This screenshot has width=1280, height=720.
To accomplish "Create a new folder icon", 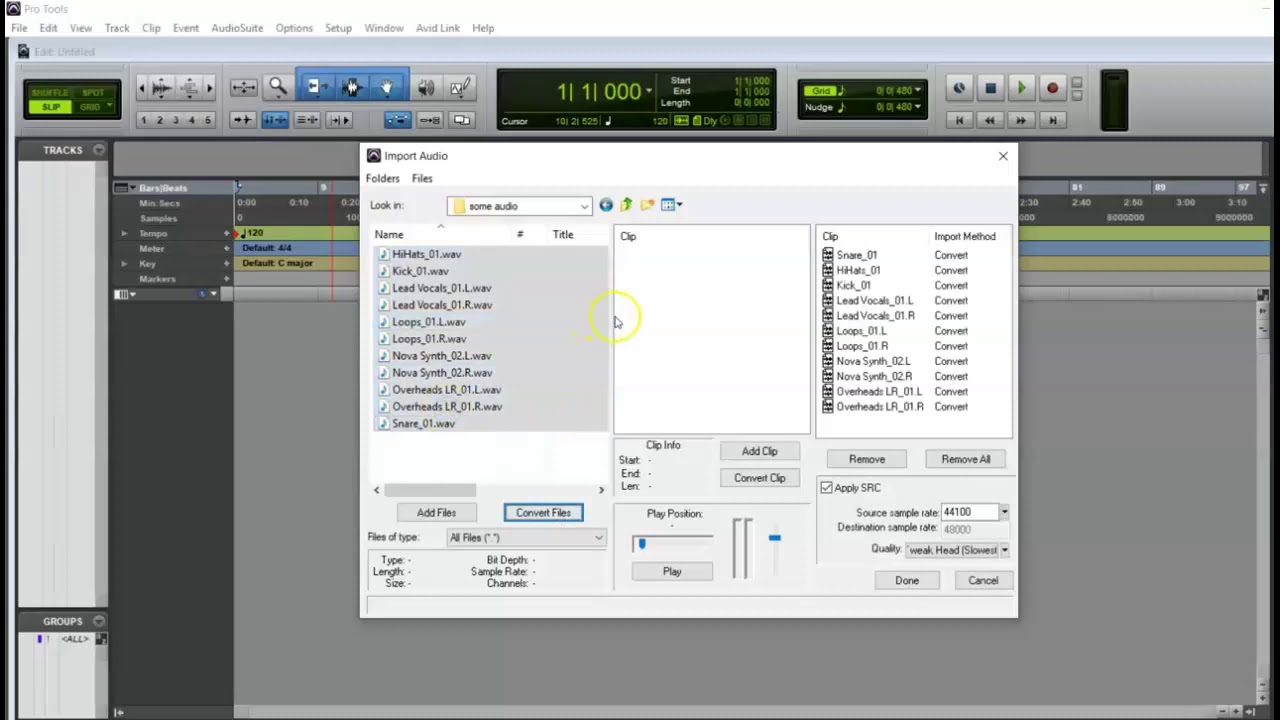I will tap(647, 205).
